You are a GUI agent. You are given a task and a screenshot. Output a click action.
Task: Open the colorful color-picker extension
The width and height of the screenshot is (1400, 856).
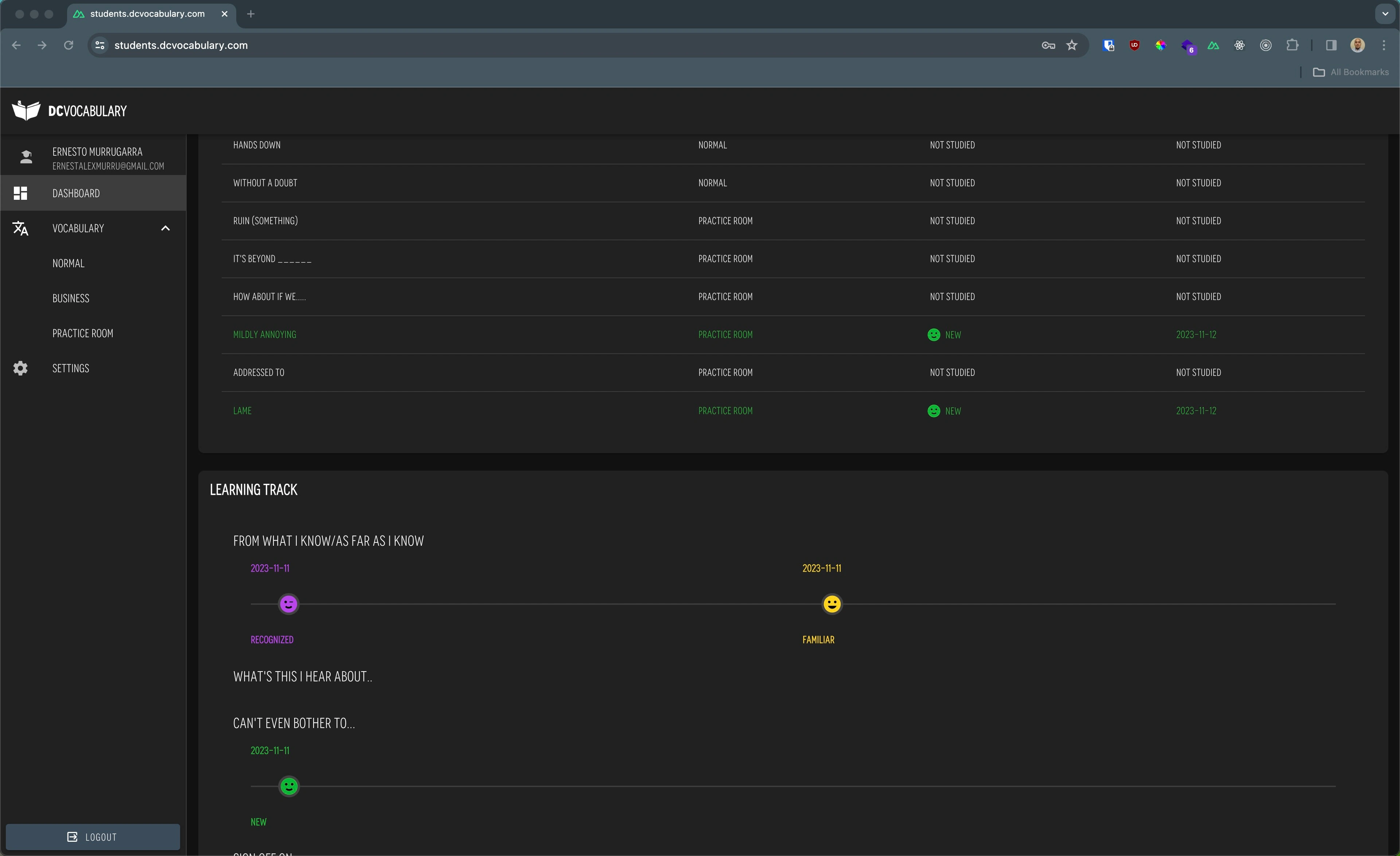pos(1160,46)
